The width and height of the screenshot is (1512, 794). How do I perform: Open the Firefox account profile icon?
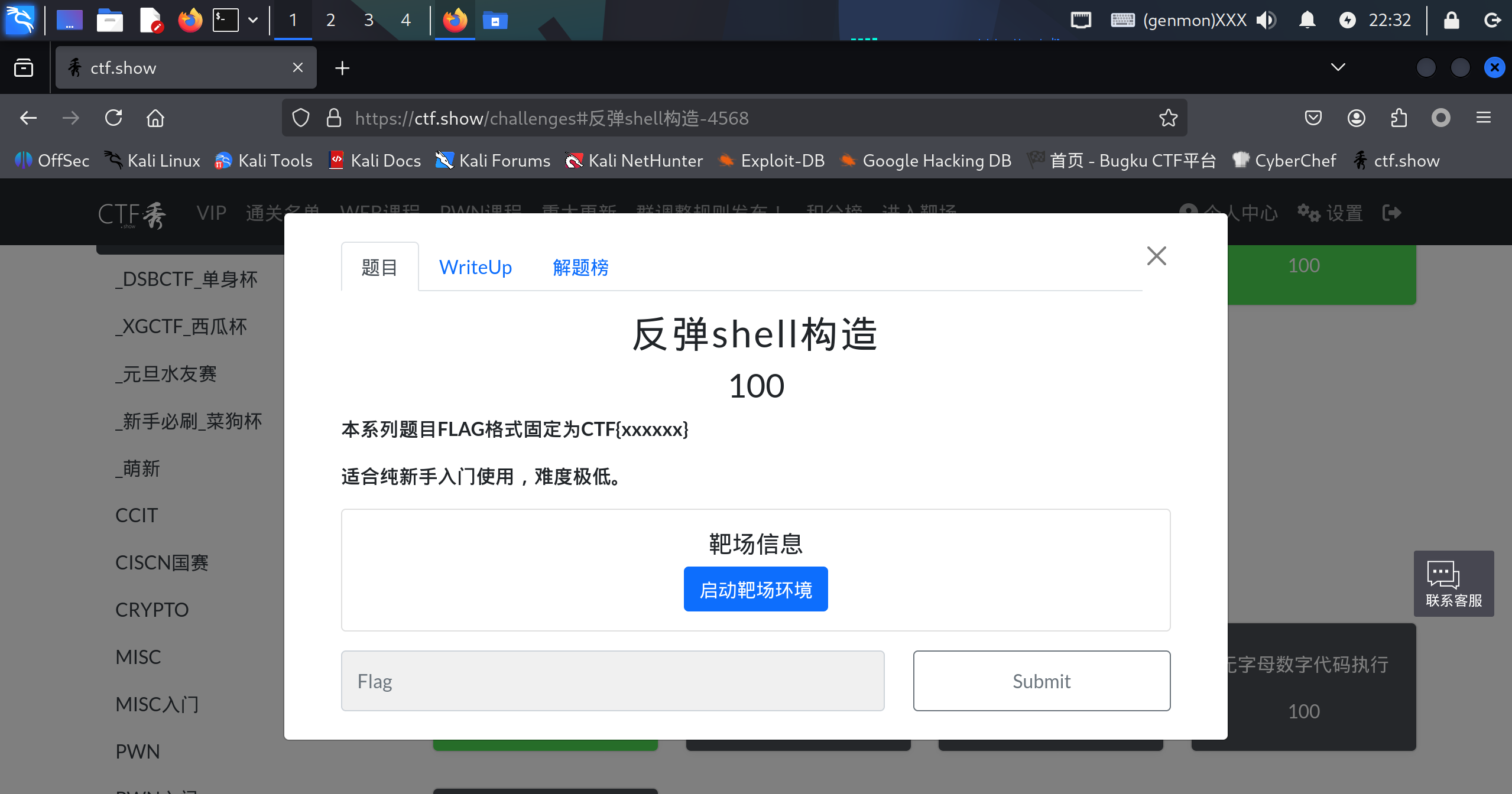tap(1356, 118)
